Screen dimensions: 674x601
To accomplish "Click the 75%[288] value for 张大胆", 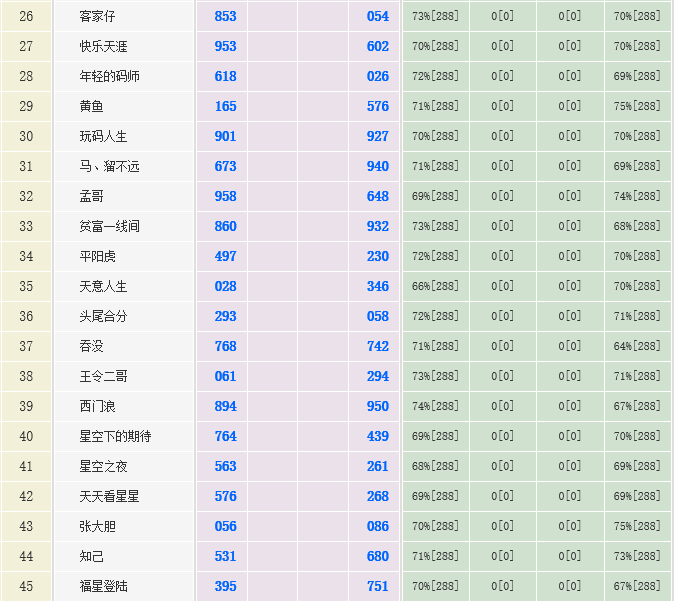I will (x=637, y=526).
